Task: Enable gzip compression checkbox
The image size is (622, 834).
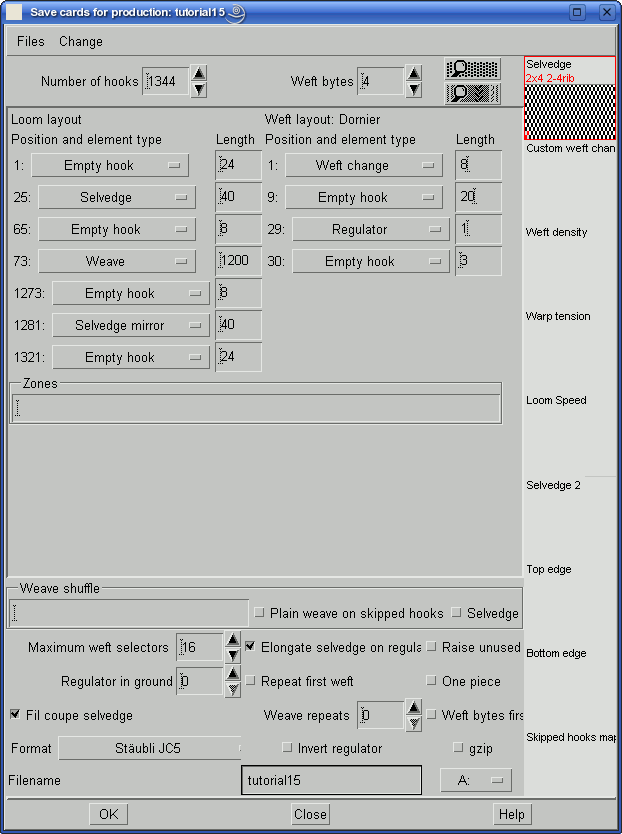Action: (x=458, y=748)
